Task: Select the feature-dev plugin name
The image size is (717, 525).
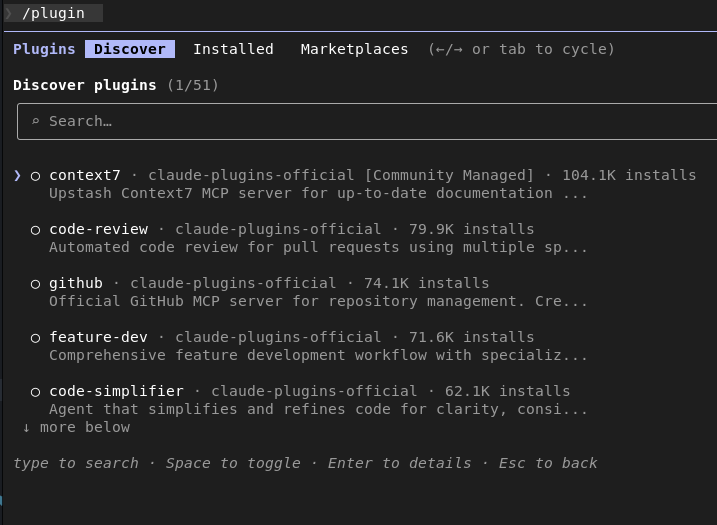Action: (98, 337)
